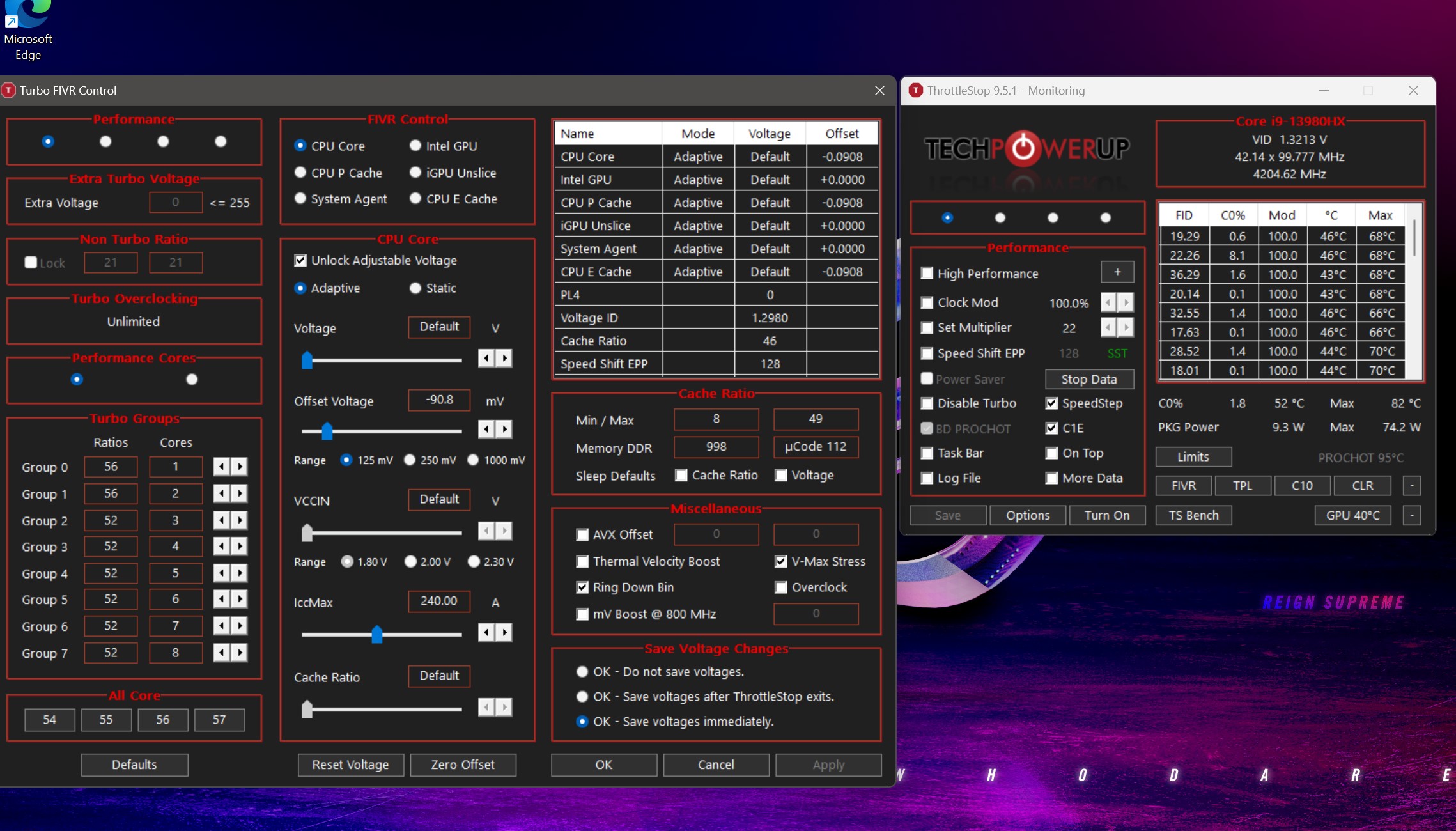Increase Clock Mod value arrow
Viewport: 1456px width, 831px height.
(1126, 302)
